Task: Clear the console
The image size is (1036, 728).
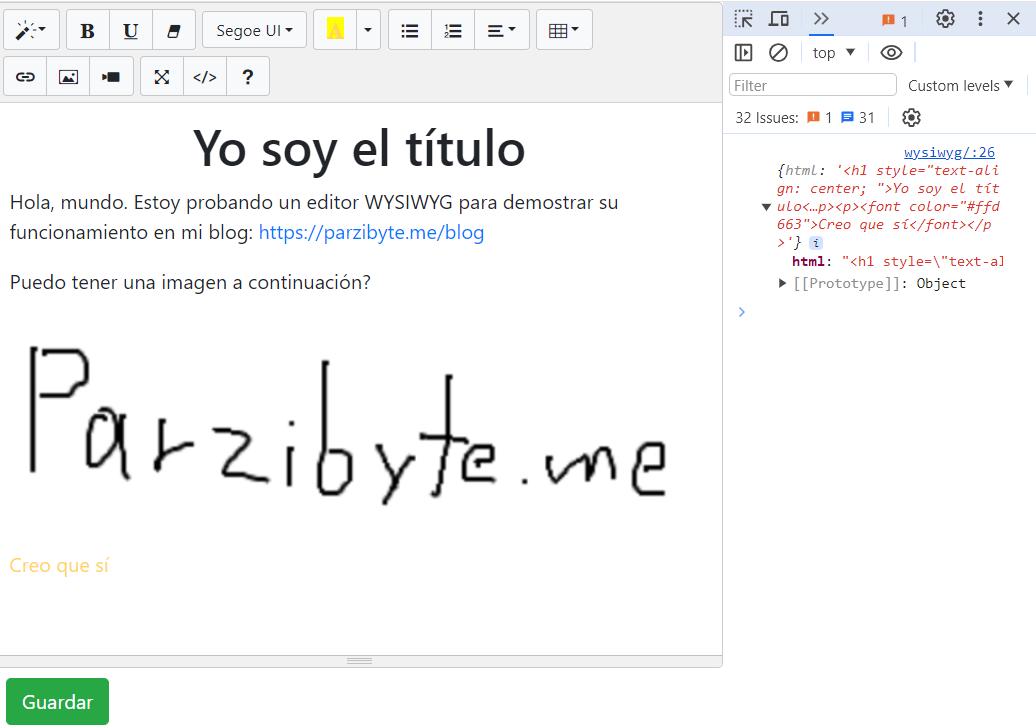Action: coord(778,52)
